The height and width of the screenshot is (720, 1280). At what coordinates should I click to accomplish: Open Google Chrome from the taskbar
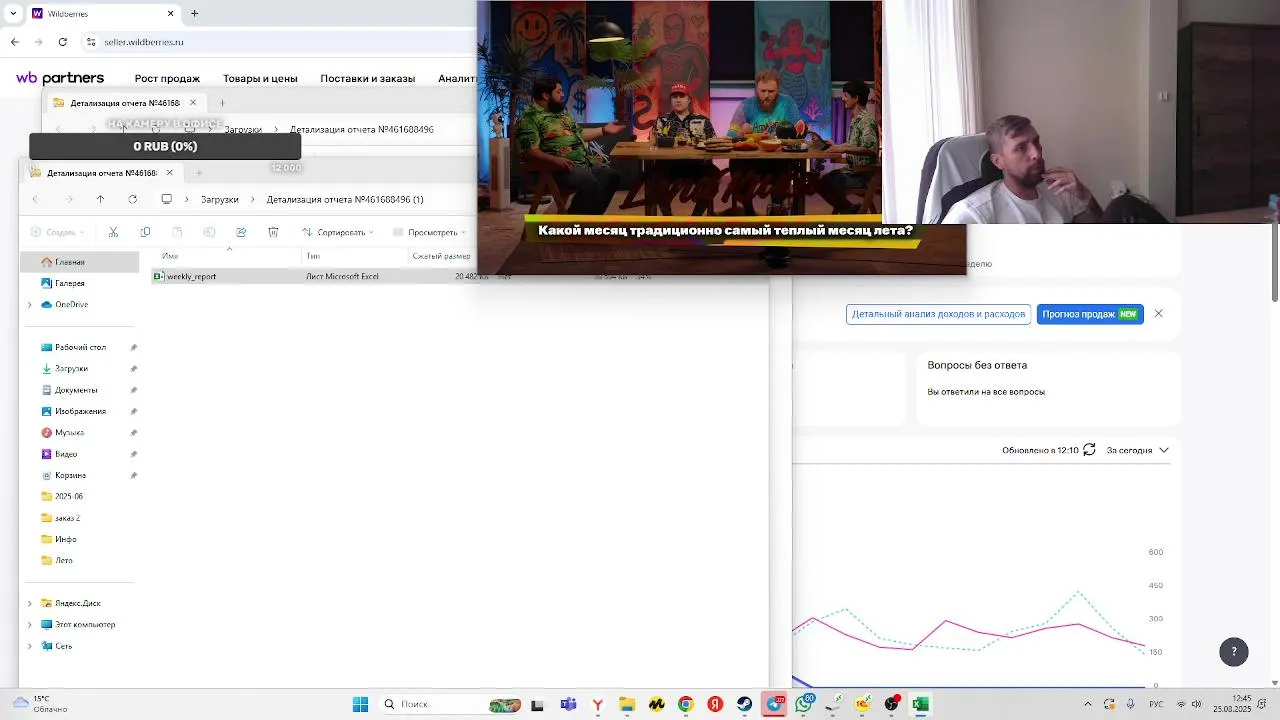point(685,704)
